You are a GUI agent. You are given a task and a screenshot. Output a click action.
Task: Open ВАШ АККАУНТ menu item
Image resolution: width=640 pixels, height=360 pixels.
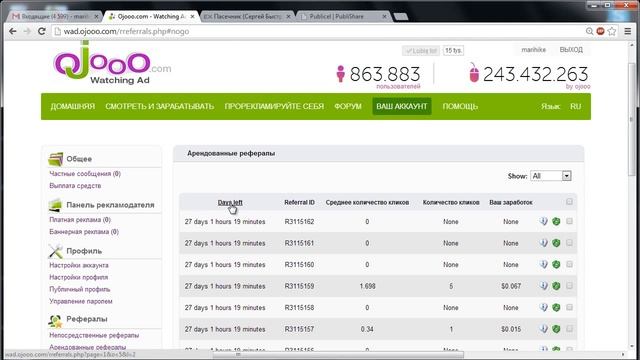402,107
